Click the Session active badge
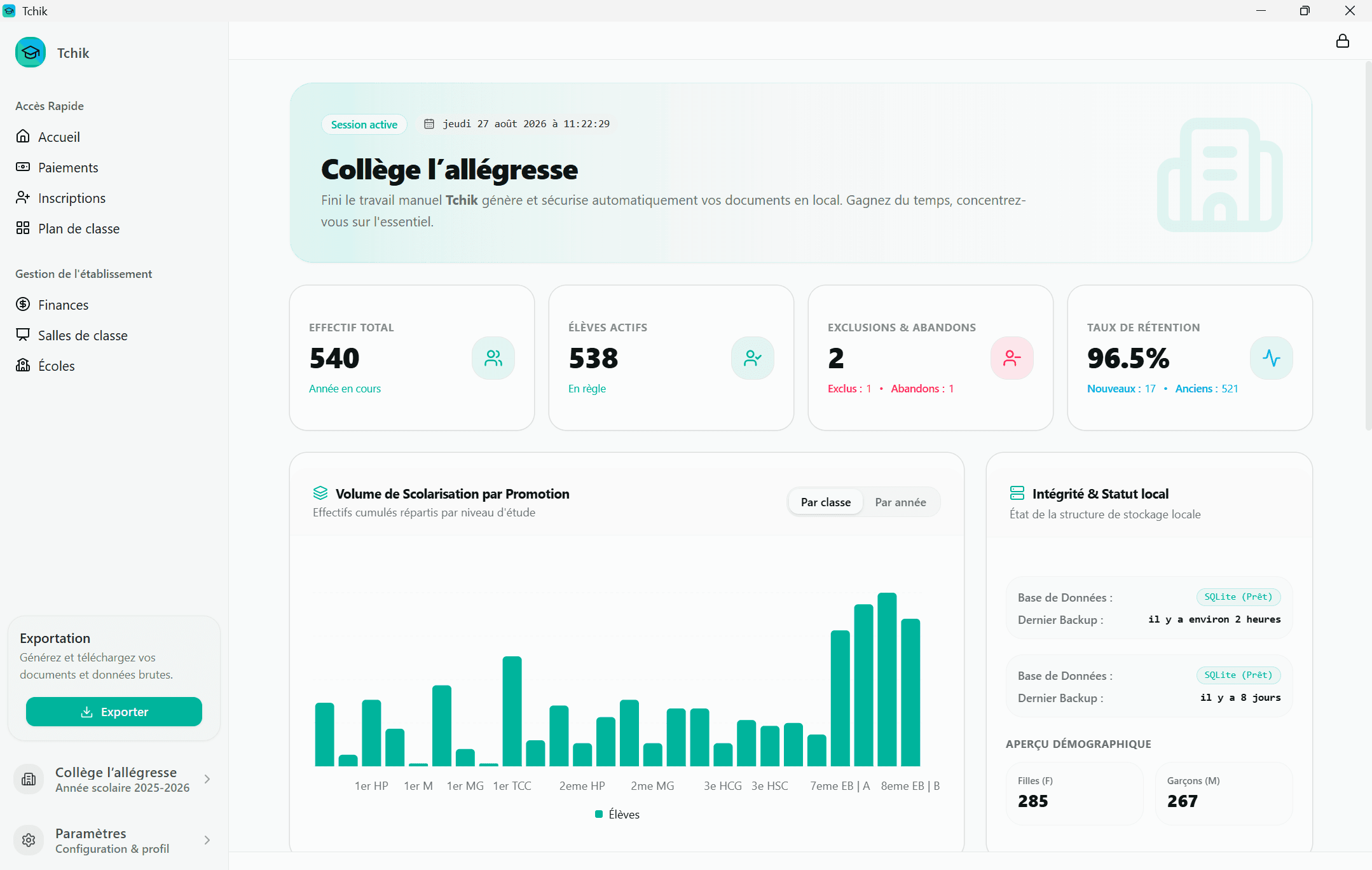The image size is (1372, 870). 364,125
